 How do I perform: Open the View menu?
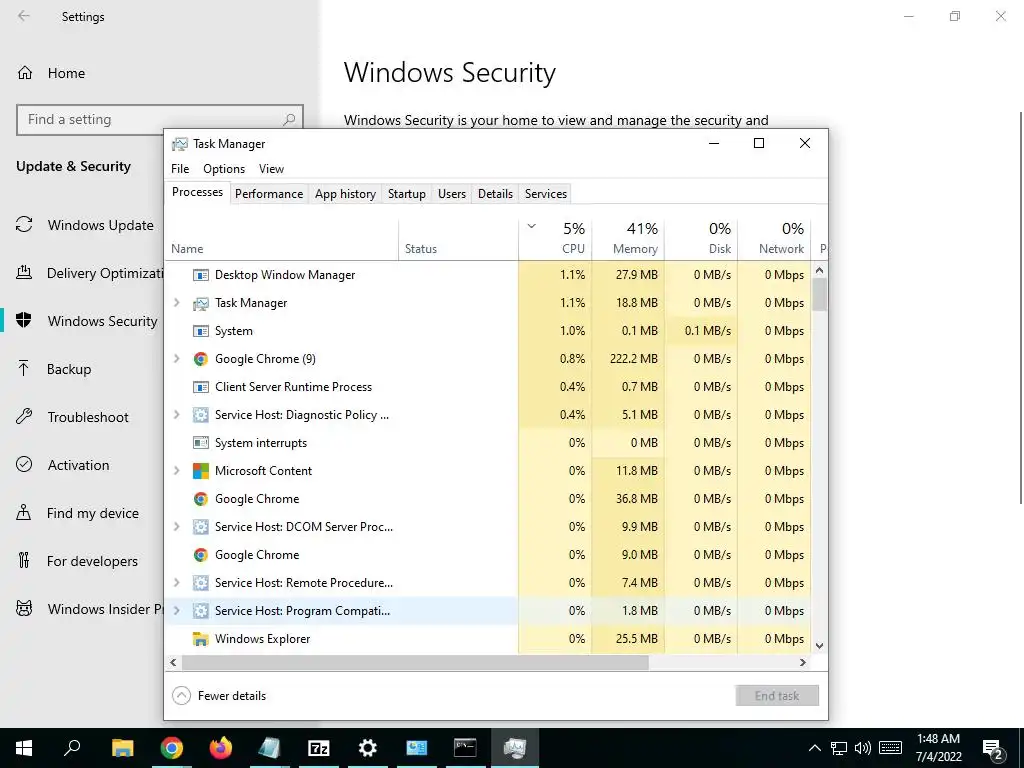[271, 168]
